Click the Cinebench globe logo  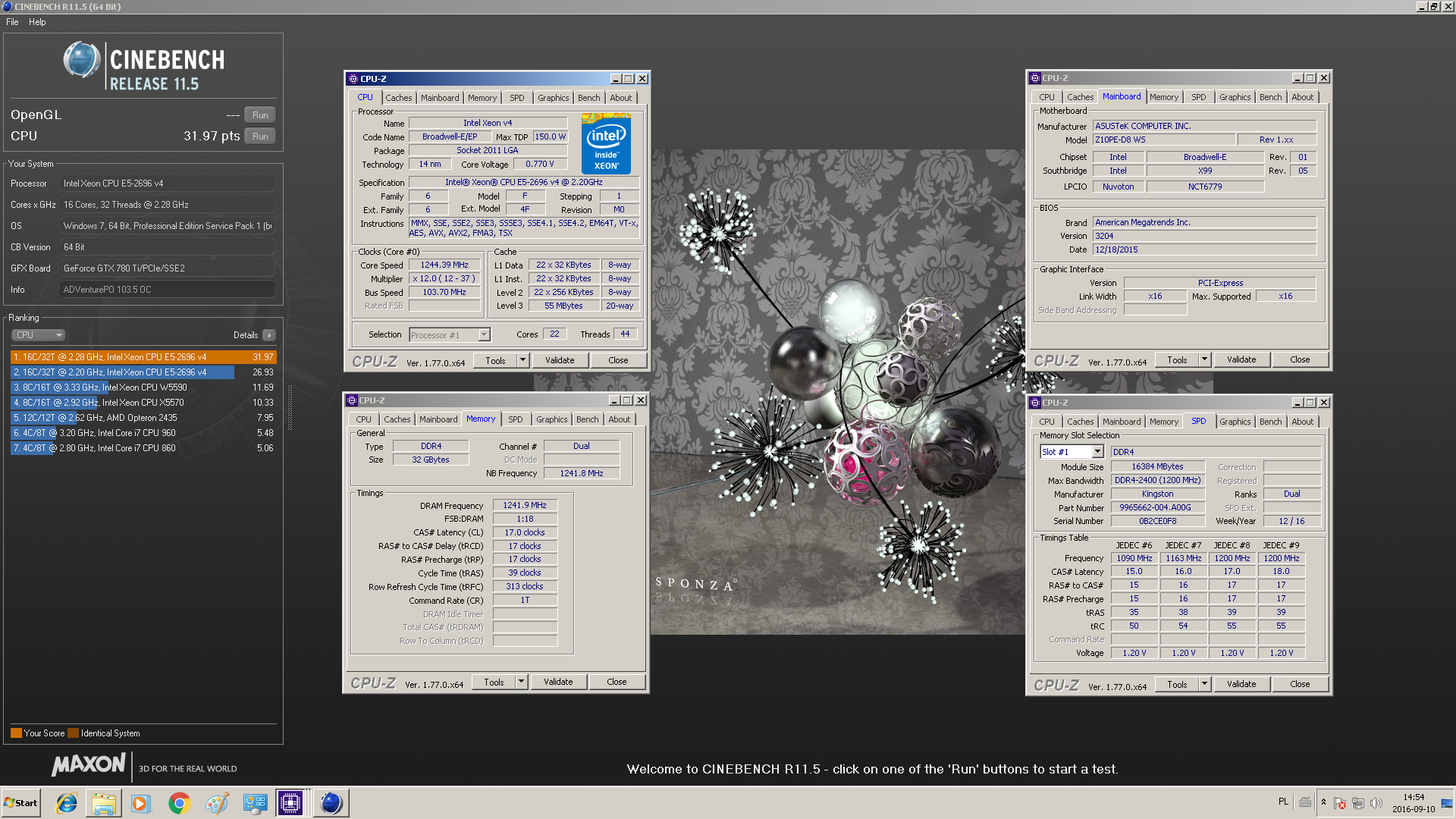(x=82, y=60)
